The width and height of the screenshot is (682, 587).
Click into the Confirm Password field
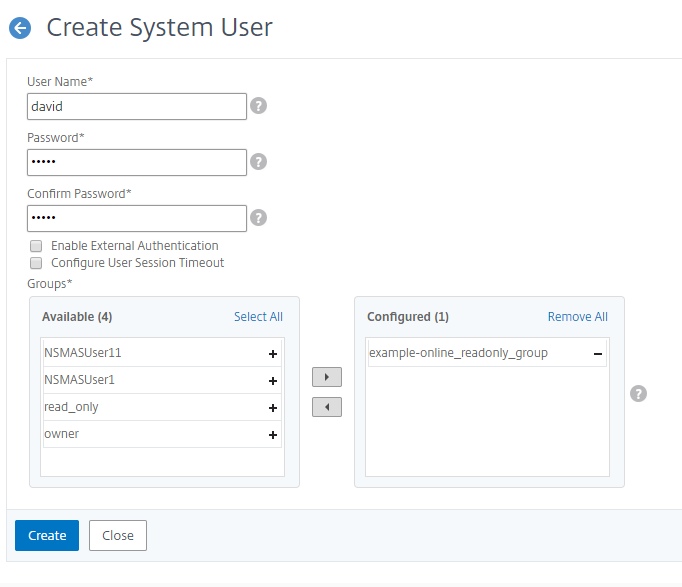click(137, 218)
